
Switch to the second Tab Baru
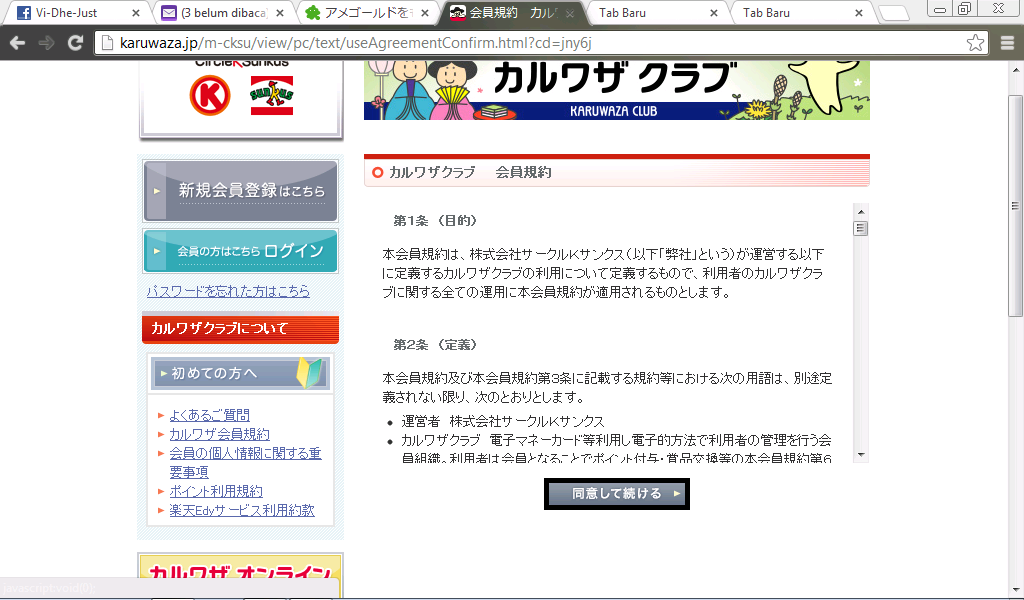(x=796, y=12)
